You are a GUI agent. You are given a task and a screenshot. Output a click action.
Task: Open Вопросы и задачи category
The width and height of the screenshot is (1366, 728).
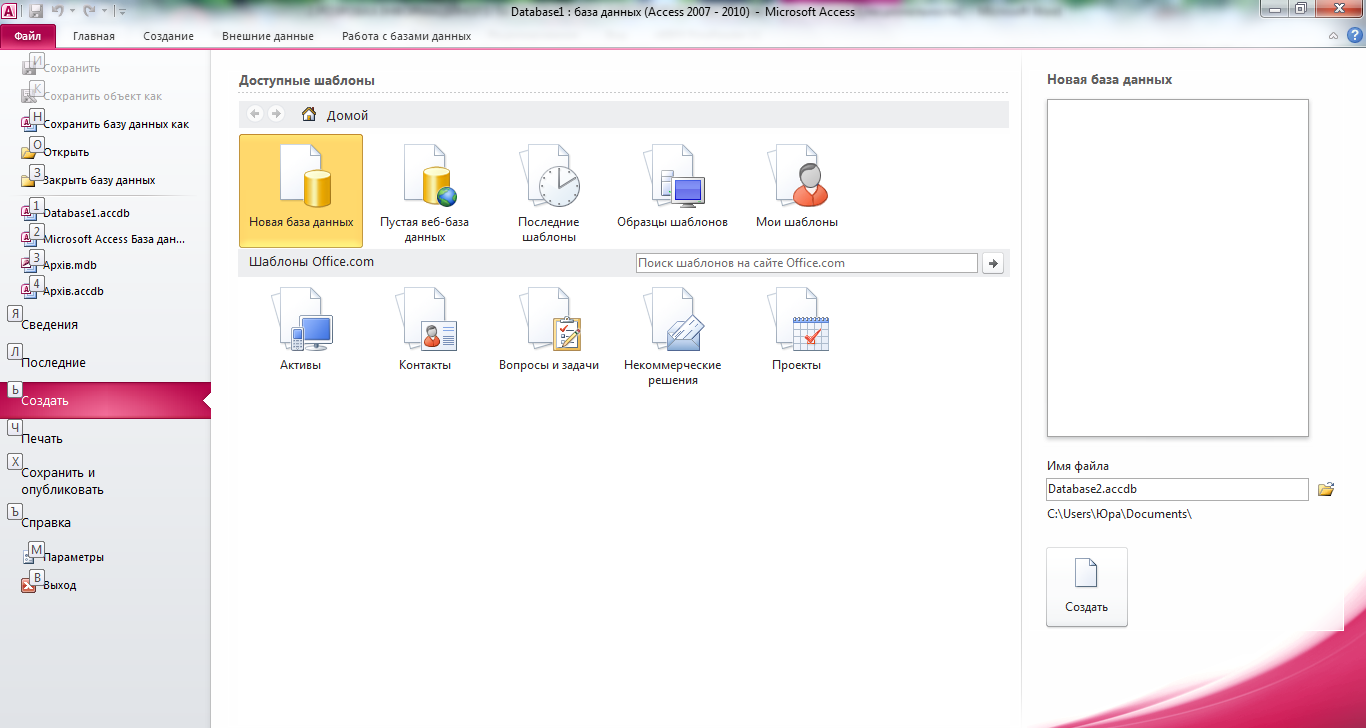coord(549,330)
